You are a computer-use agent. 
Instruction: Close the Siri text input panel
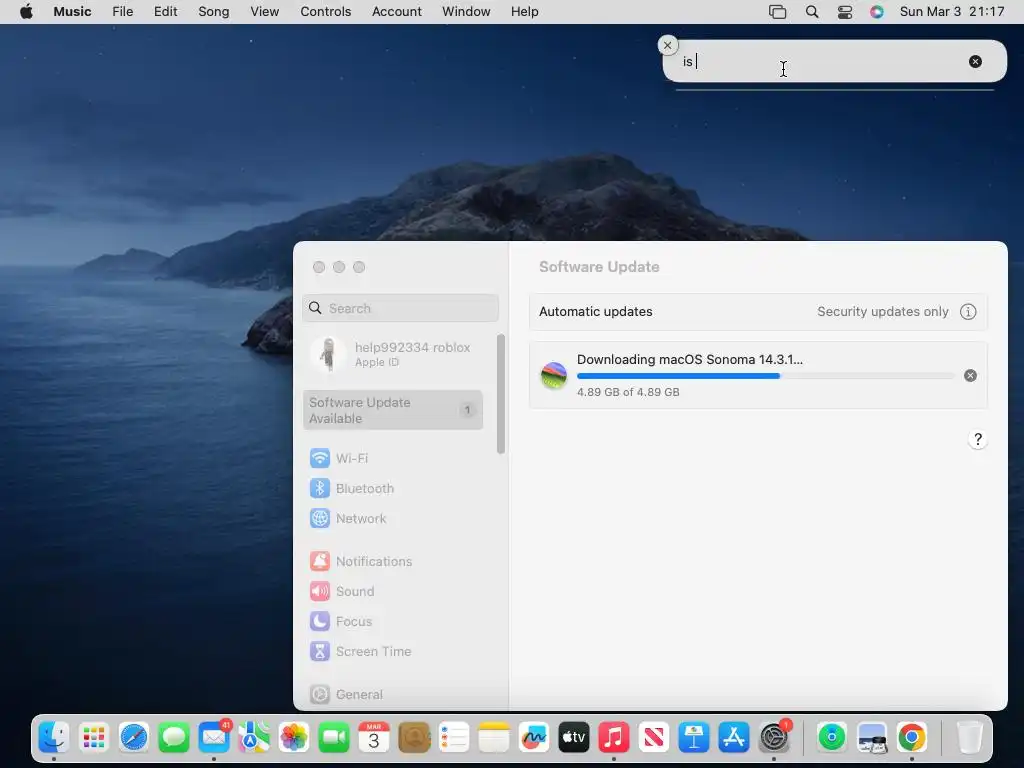667,45
